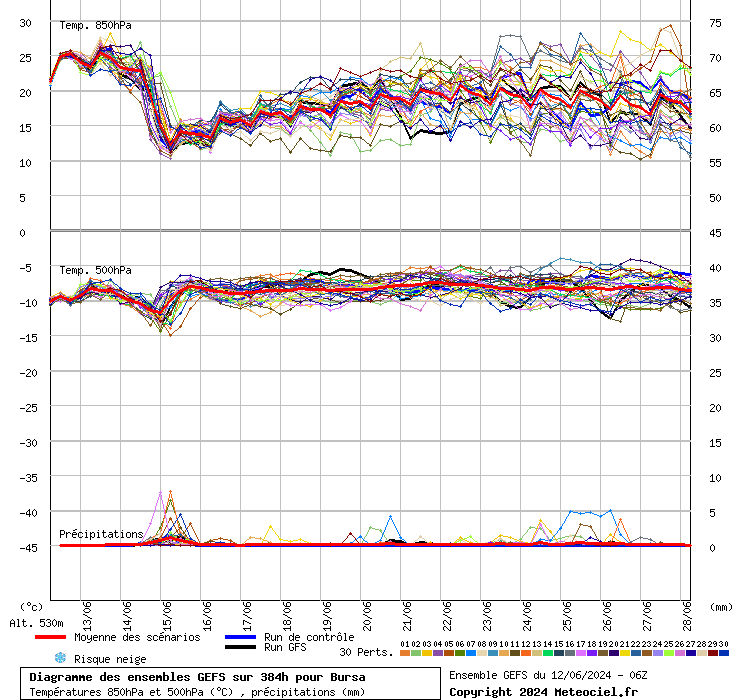Click the Moyenne des scénarios legend label
Viewport: 740px width, 700px height.
[137, 637]
